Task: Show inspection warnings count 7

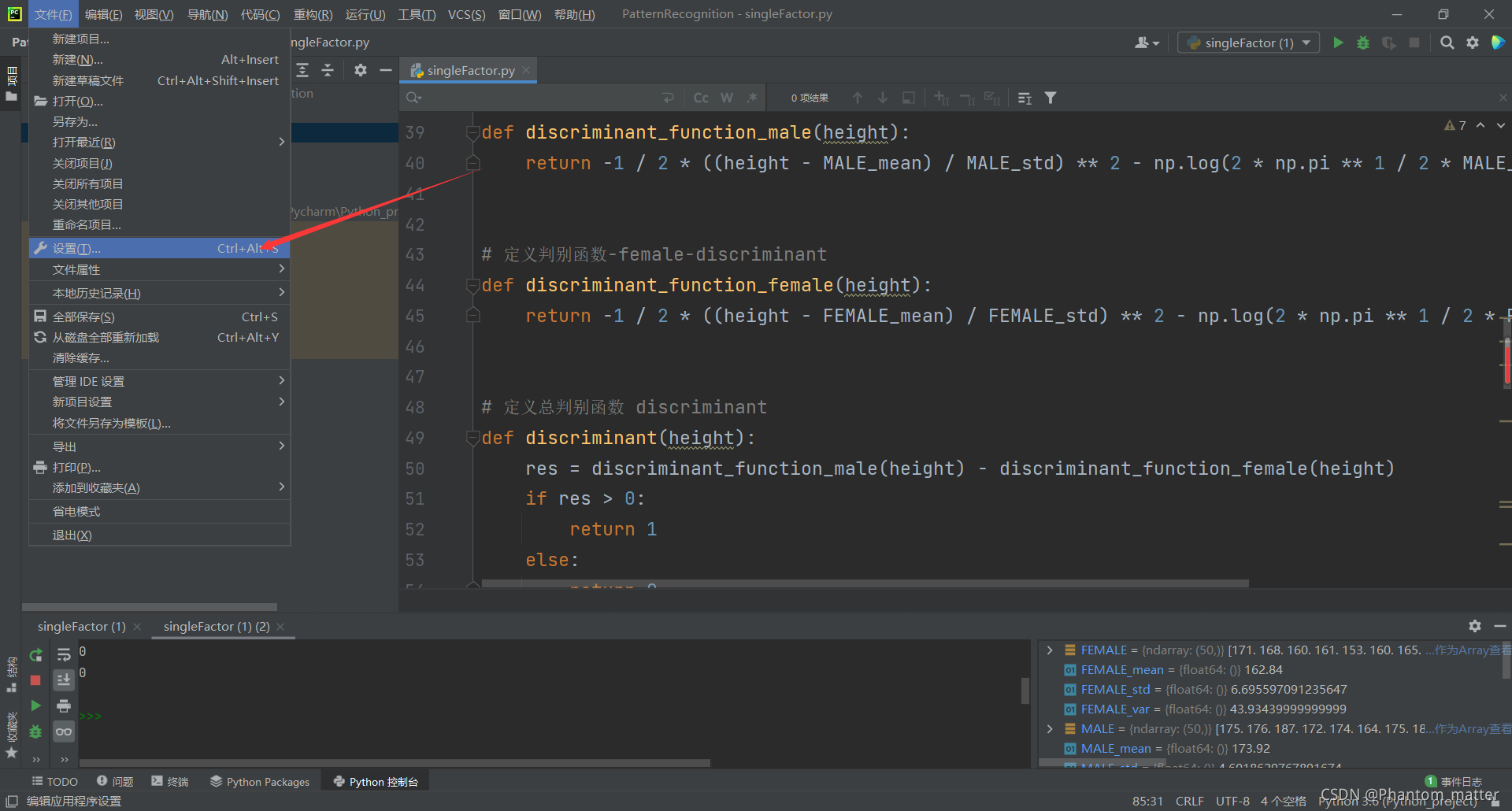Action: pos(1455,125)
